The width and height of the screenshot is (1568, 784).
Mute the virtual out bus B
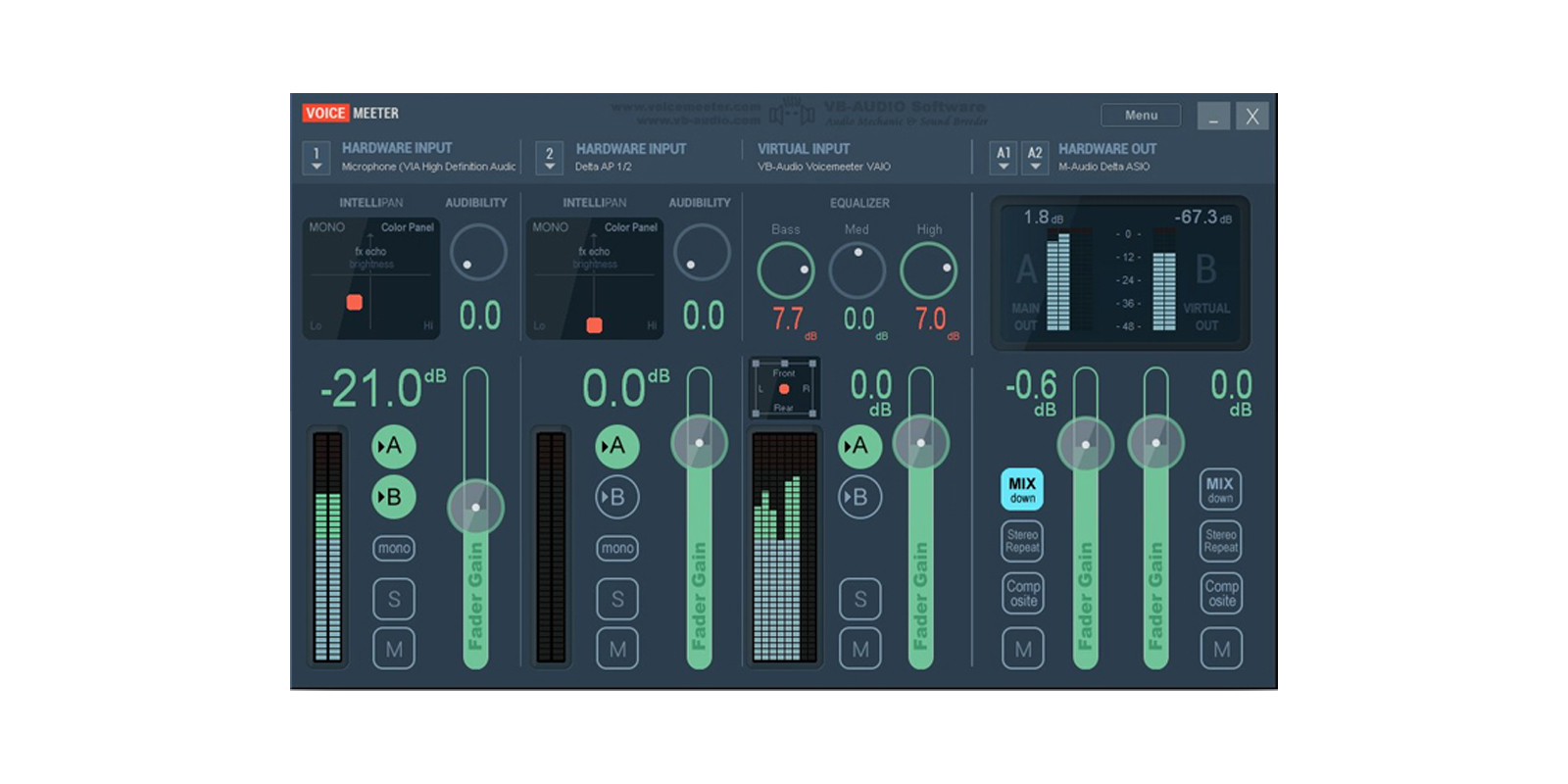[x=1222, y=649]
